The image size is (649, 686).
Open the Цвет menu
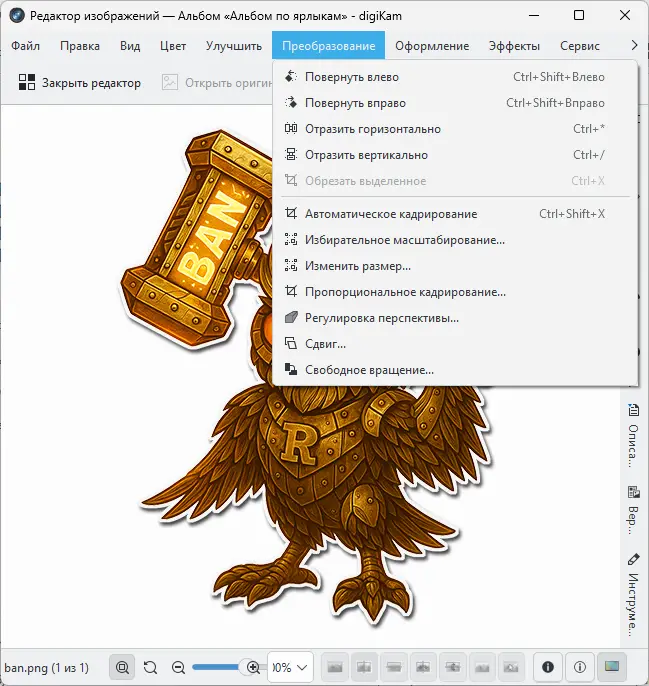click(173, 46)
